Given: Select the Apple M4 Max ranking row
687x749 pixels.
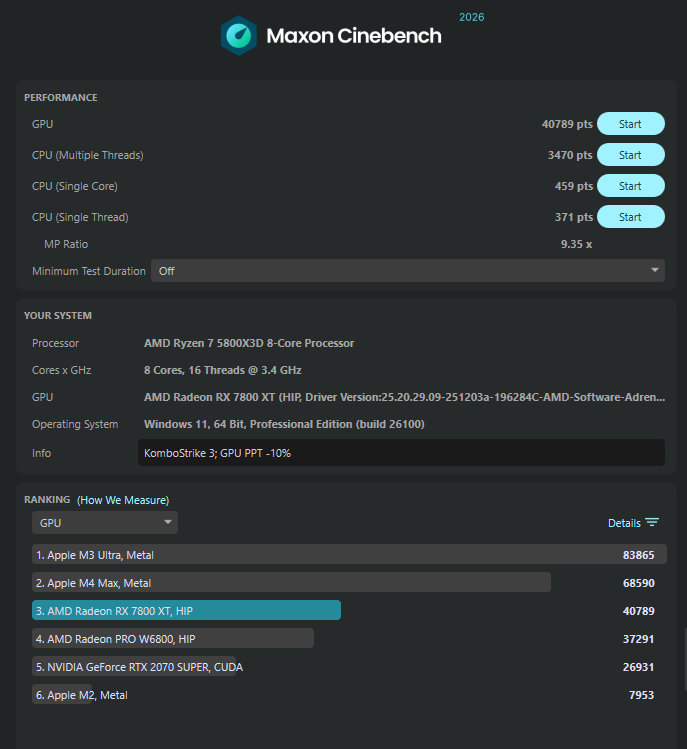Looking at the screenshot, I should pos(349,583).
